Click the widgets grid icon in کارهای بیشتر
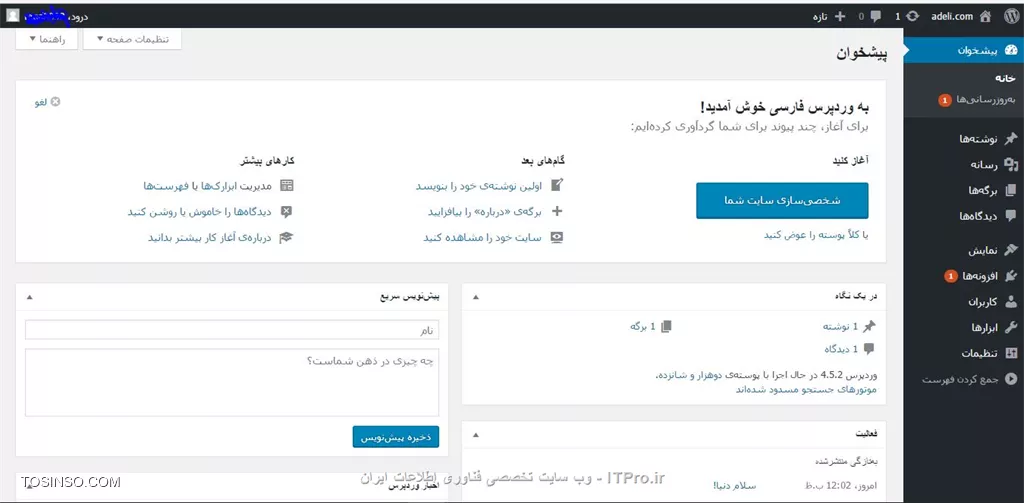Viewport: 1024px width, 503px height. [x=286, y=186]
